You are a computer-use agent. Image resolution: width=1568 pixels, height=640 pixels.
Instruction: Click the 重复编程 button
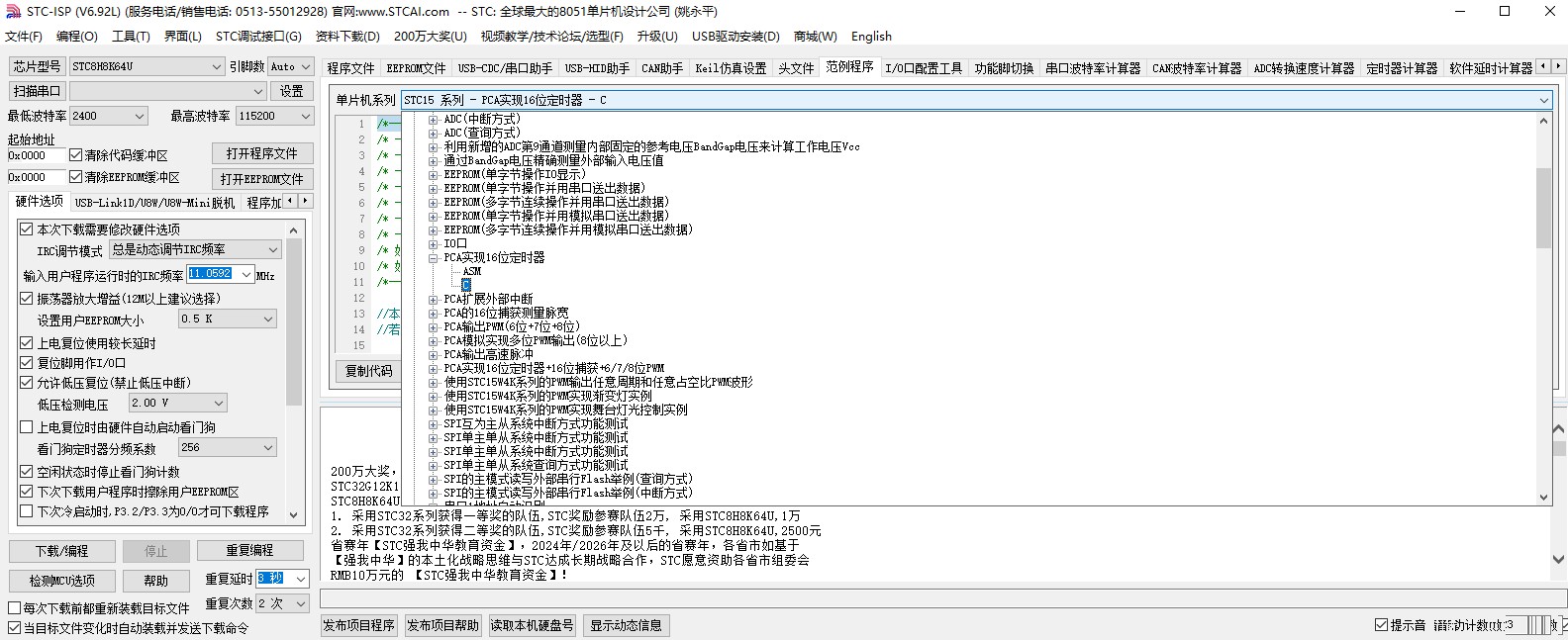pos(249,551)
